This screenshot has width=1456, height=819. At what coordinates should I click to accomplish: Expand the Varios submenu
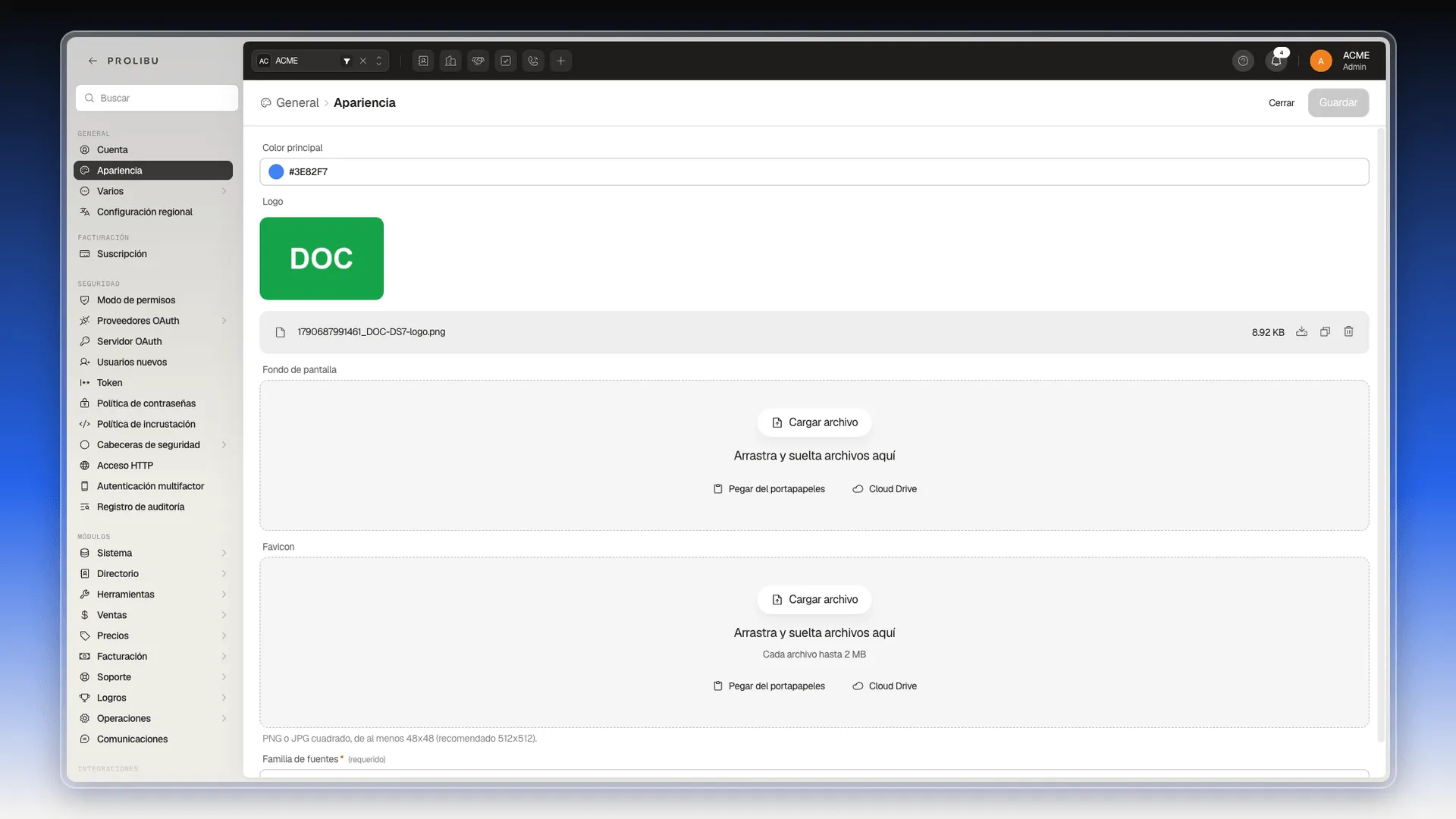coord(224,191)
